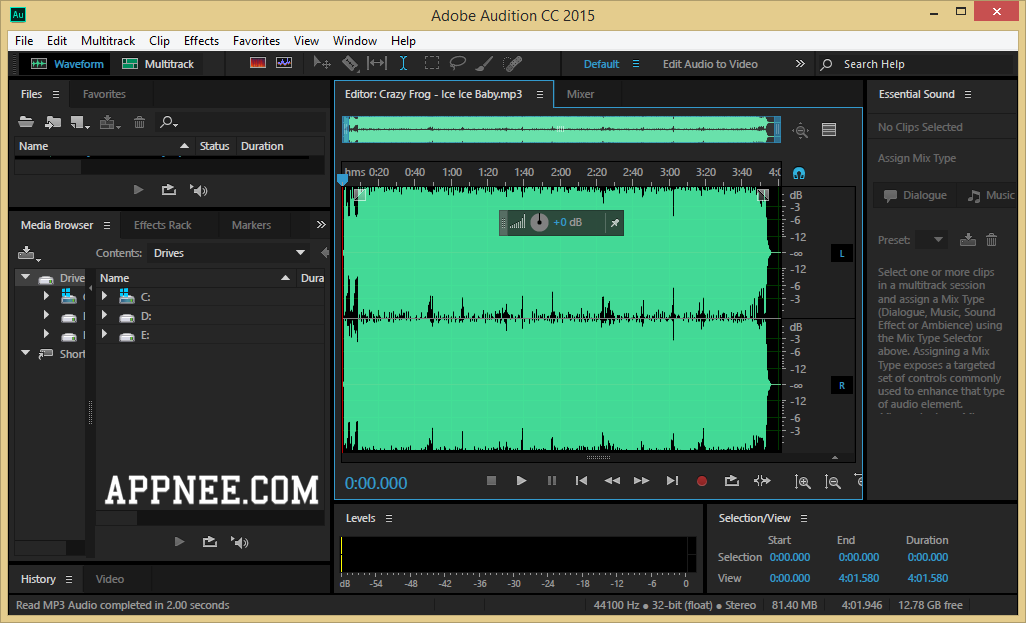Toggle auto-play in the Files panel
This screenshot has height=623, width=1026.
(199, 190)
